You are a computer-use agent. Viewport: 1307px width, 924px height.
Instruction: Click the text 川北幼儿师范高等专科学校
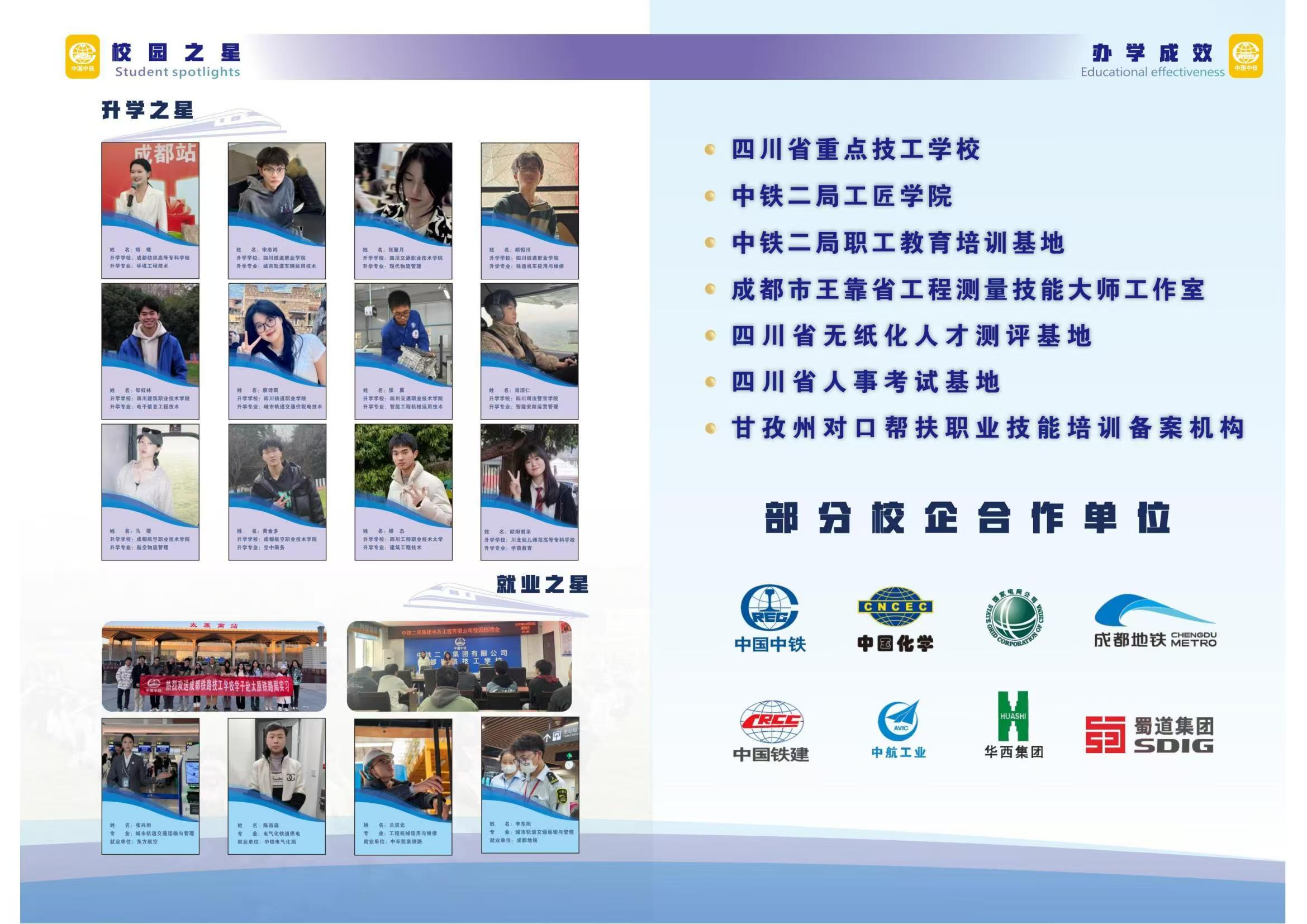point(543,540)
